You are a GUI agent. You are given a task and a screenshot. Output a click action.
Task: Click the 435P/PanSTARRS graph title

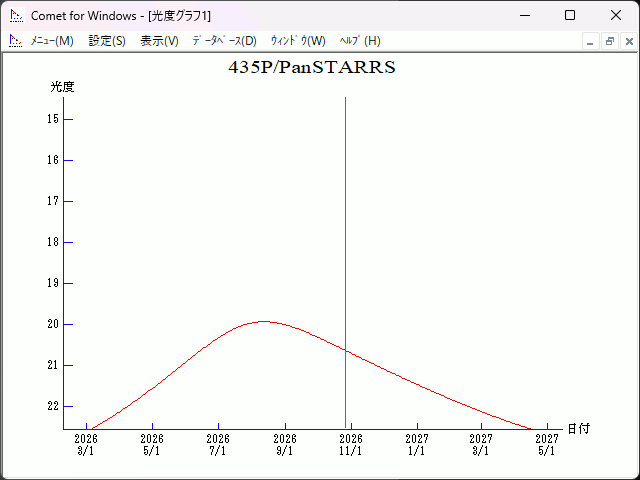(x=312, y=68)
